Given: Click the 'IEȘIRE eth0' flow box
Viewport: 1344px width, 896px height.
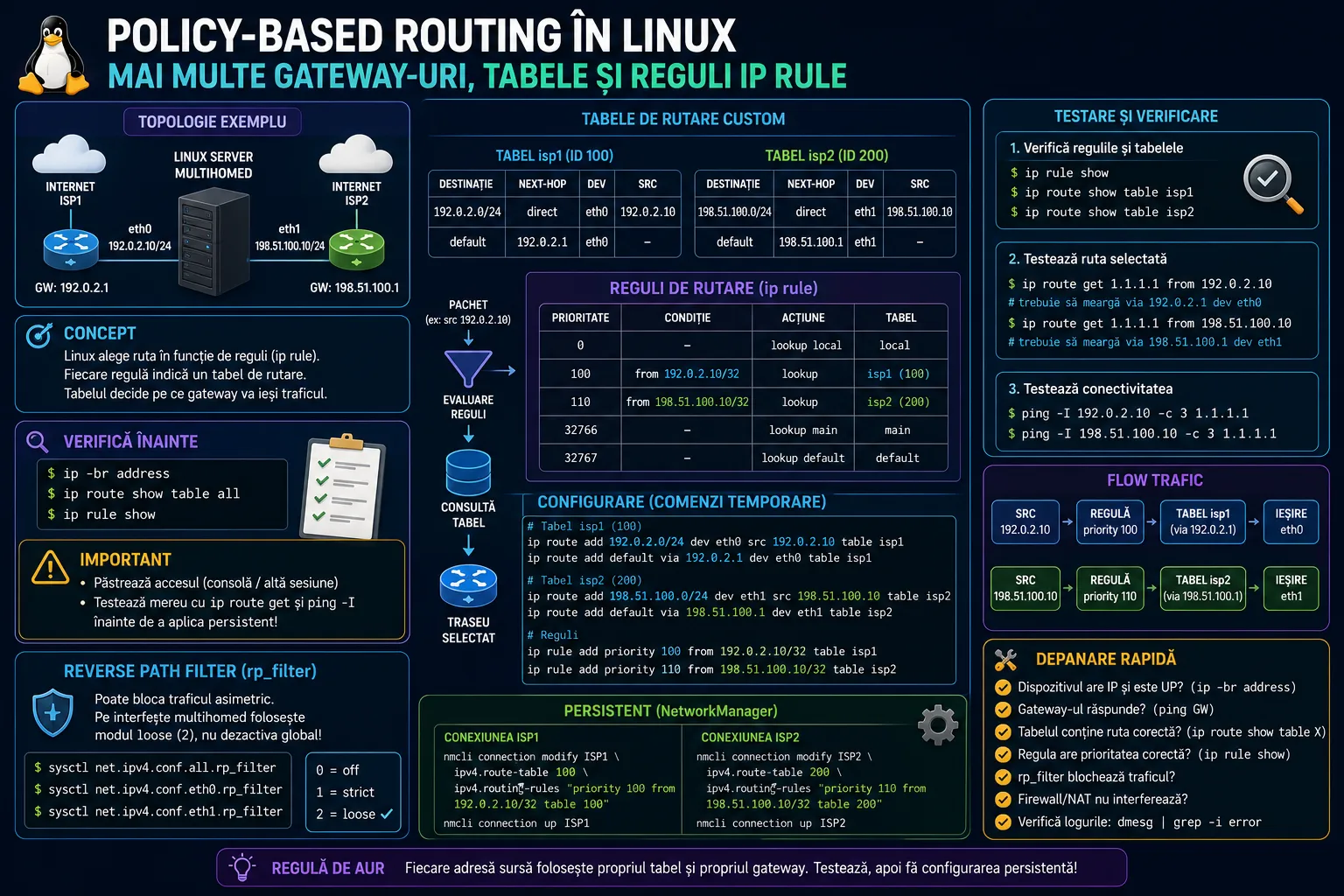Looking at the screenshot, I should 1291,521.
